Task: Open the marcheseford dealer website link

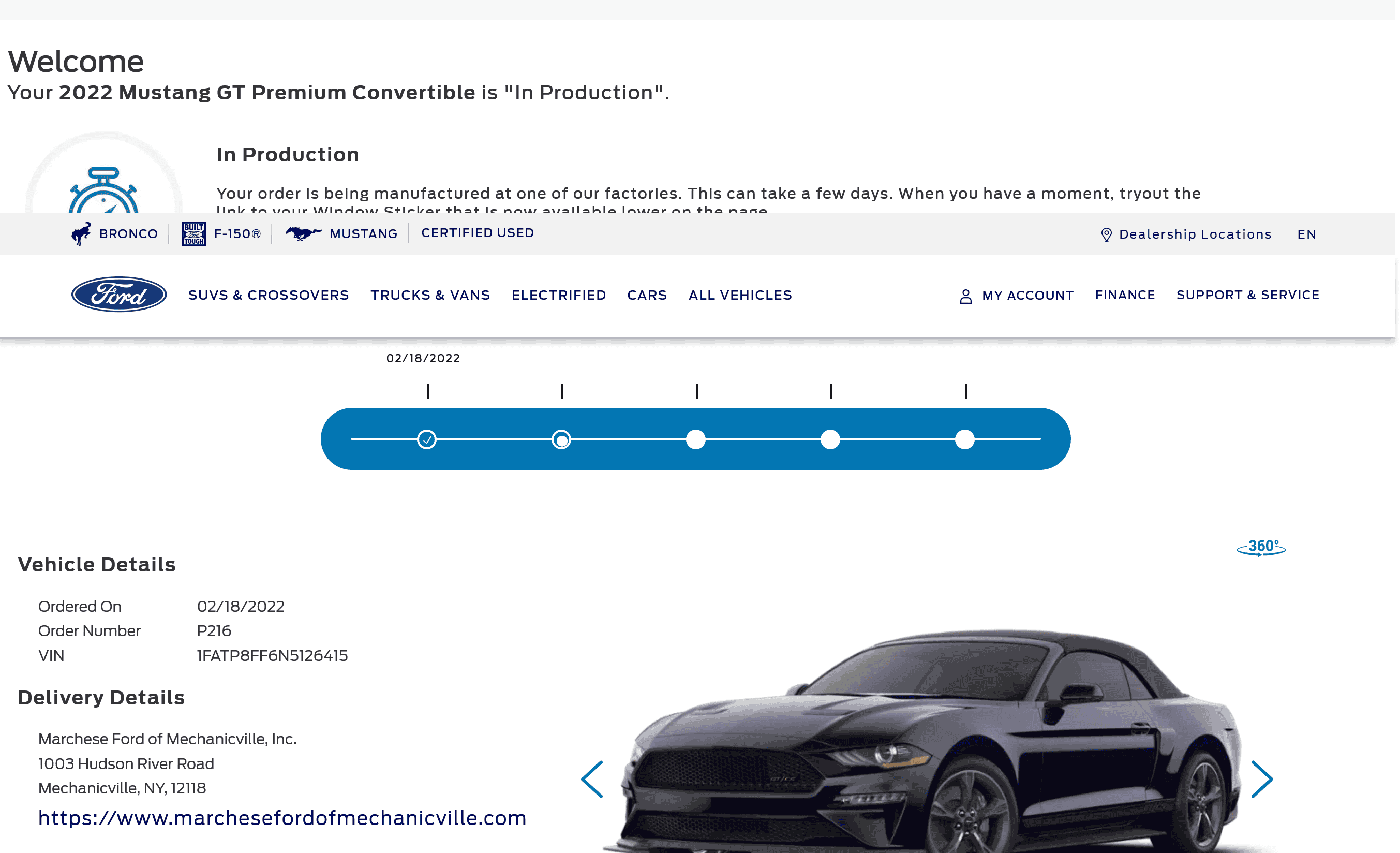Action: 282,818
